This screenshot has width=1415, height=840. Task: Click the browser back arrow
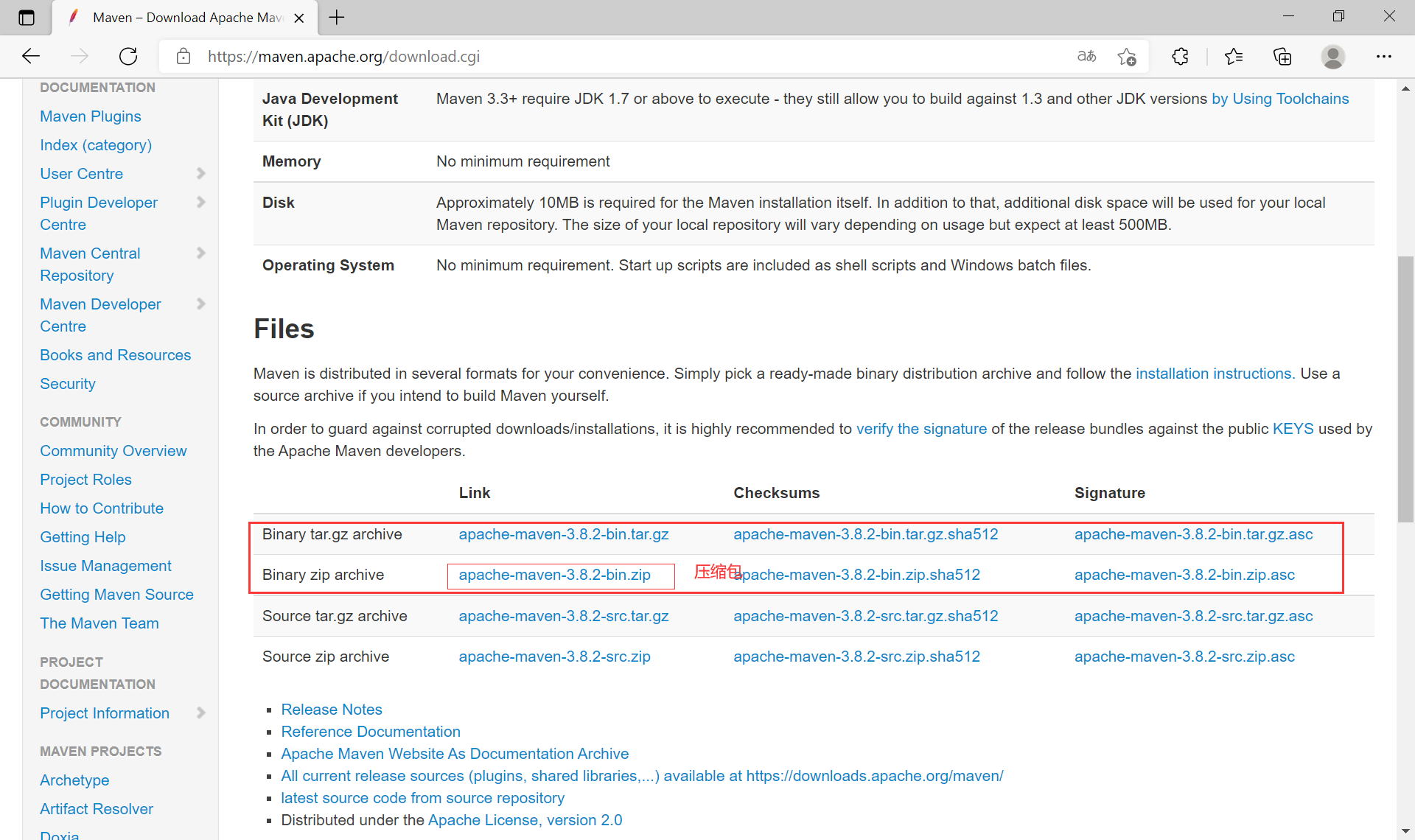pyautogui.click(x=31, y=56)
